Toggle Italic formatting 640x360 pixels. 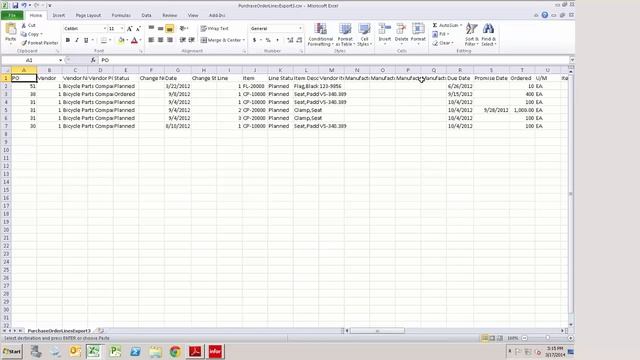pos(77,40)
